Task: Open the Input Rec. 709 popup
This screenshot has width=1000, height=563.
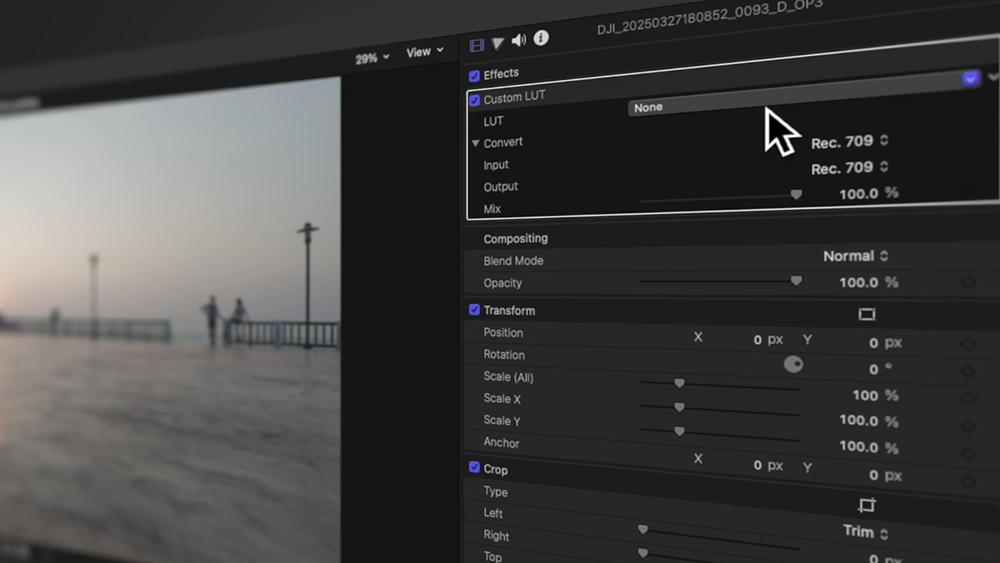Action: pyautogui.click(x=849, y=142)
